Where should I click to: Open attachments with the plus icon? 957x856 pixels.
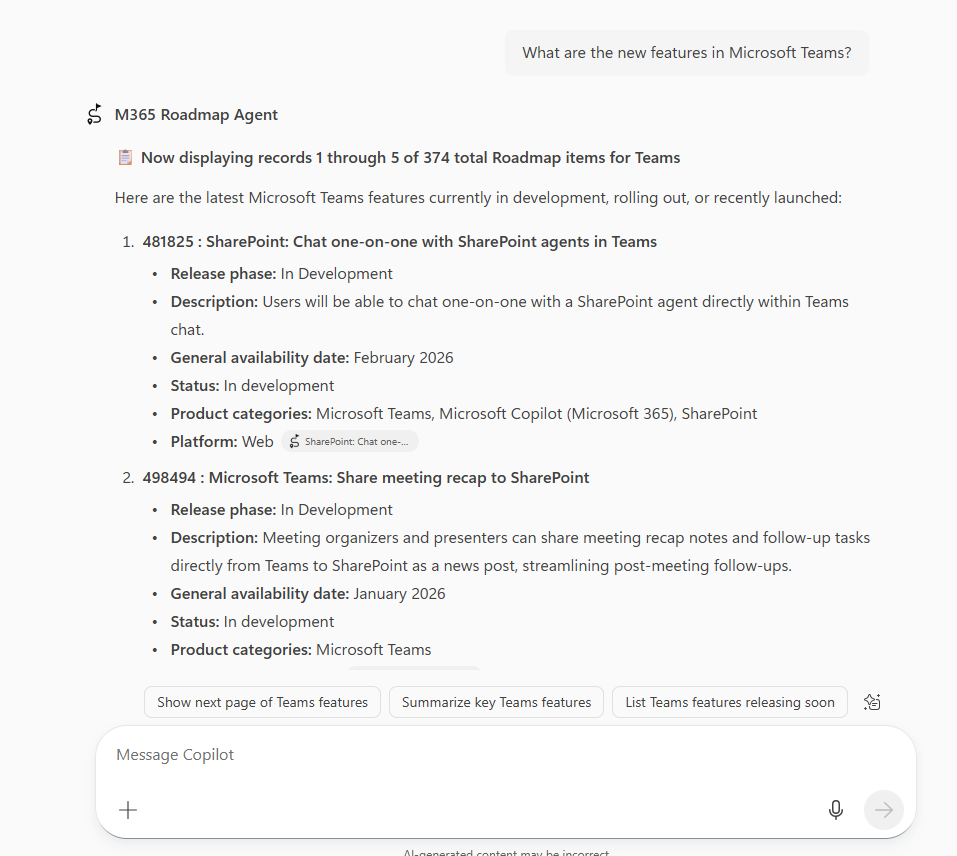click(128, 810)
